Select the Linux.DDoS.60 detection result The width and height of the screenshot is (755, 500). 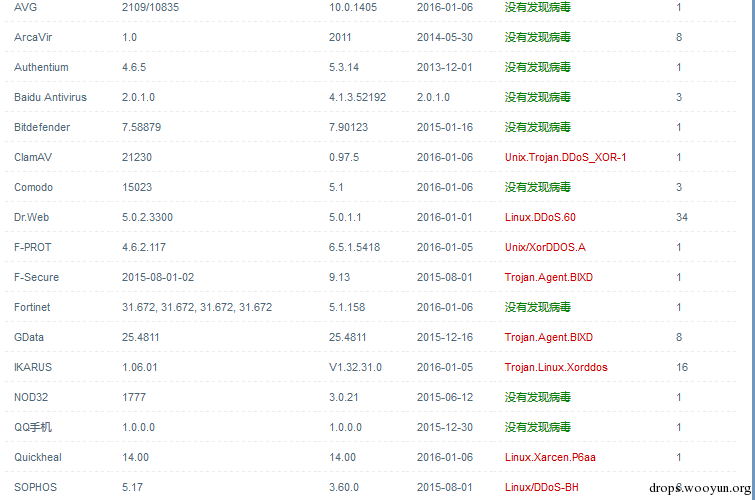540,217
